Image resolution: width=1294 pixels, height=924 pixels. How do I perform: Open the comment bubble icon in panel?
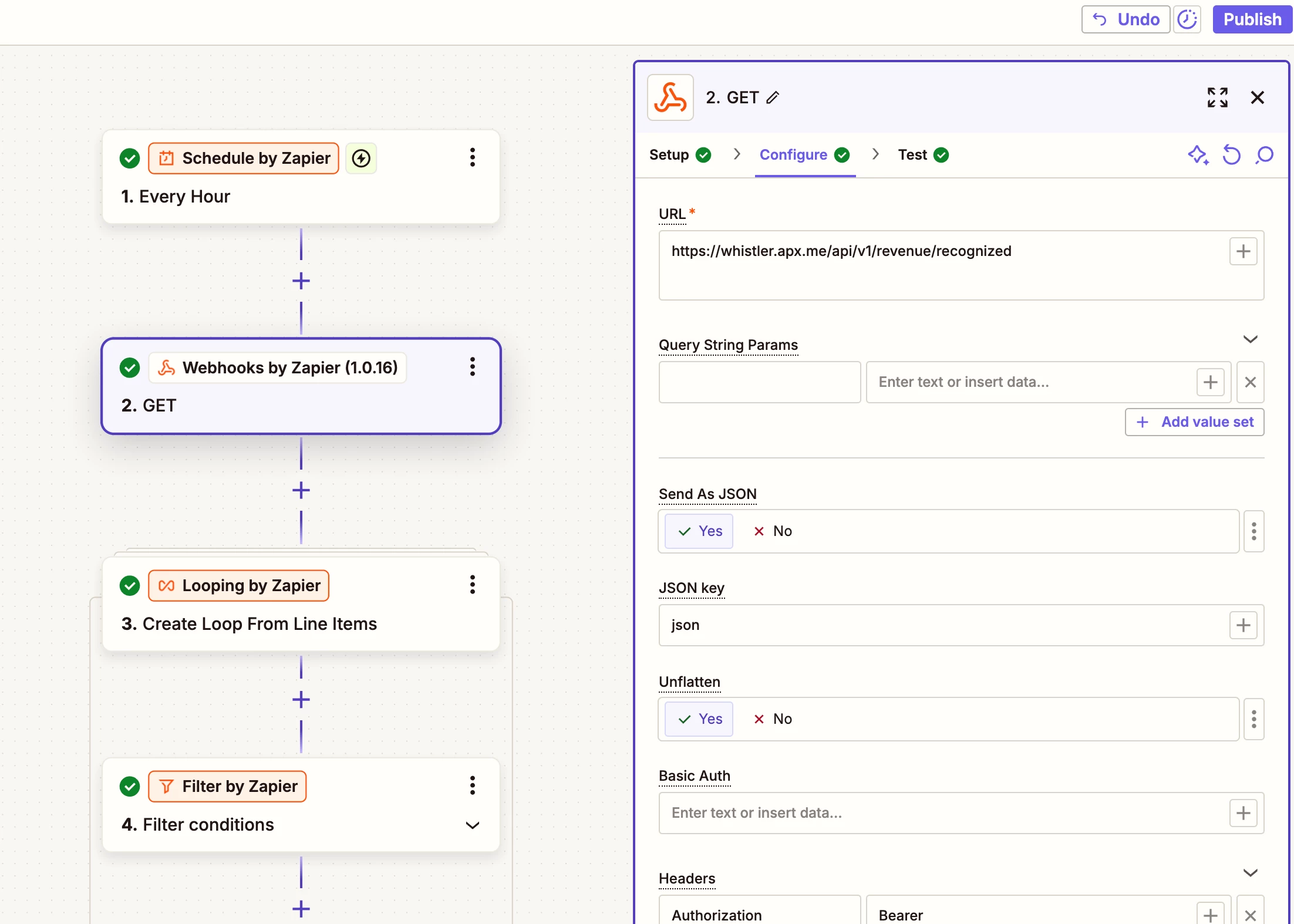point(1264,155)
